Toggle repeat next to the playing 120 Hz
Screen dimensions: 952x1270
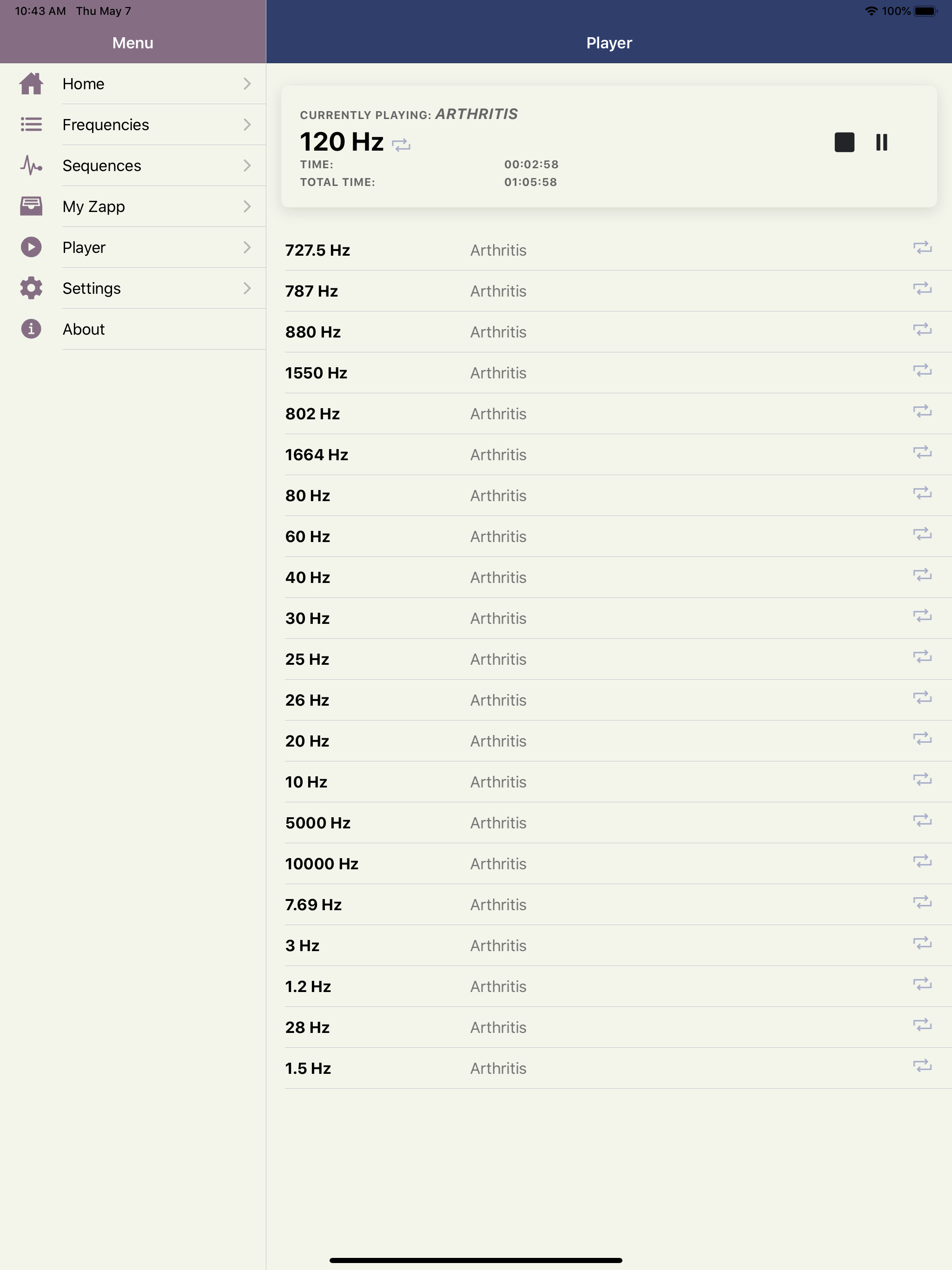pos(401,145)
